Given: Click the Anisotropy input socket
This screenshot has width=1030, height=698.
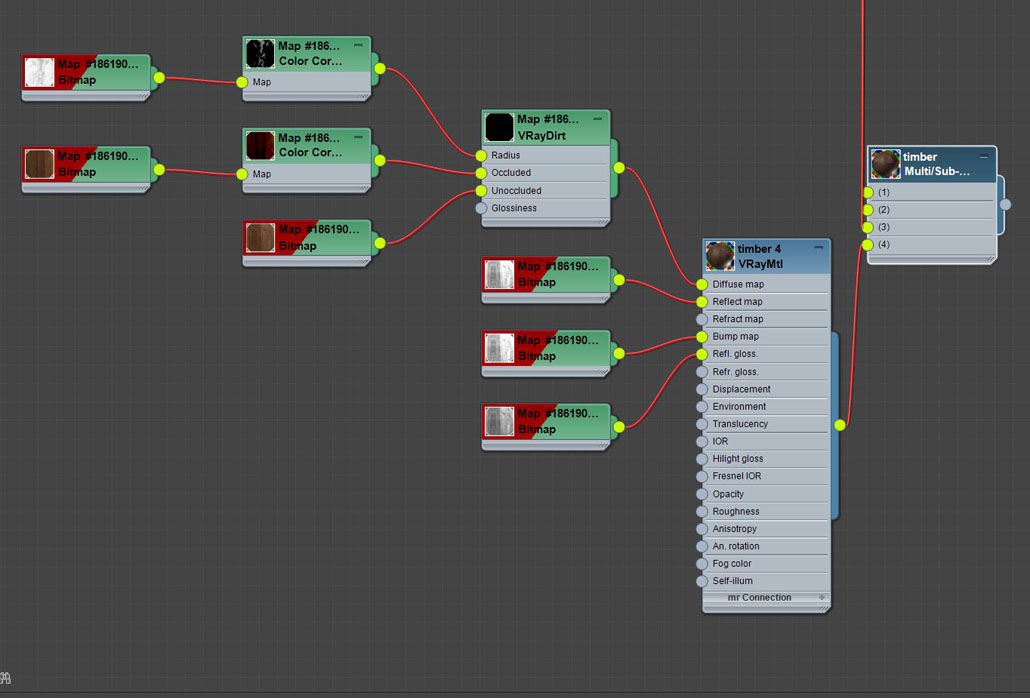Looking at the screenshot, I should [702, 529].
